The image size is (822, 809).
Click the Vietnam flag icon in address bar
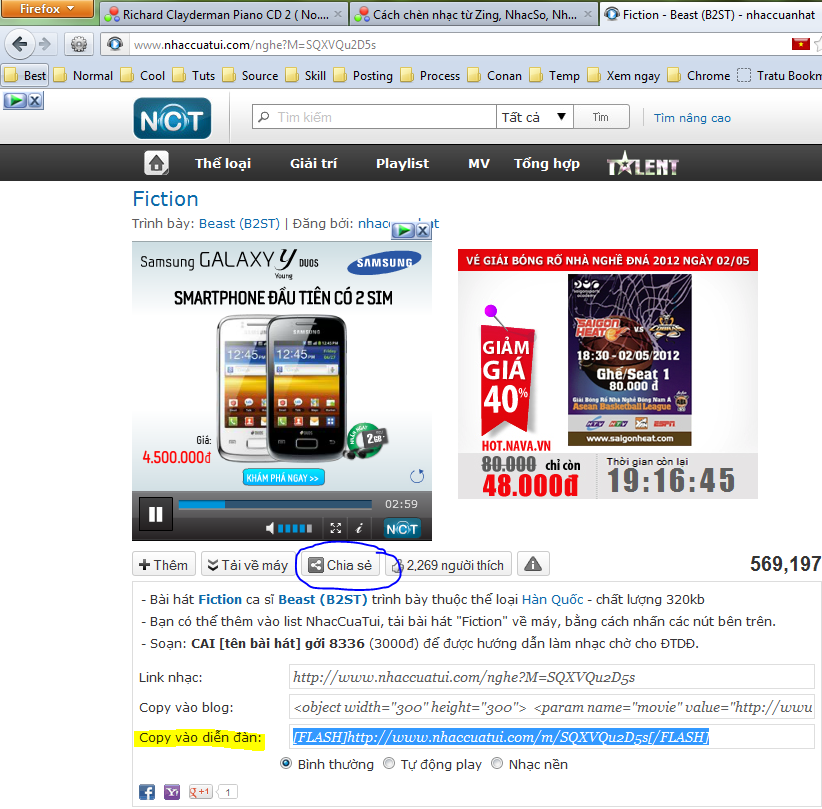click(x=800, y=44)
